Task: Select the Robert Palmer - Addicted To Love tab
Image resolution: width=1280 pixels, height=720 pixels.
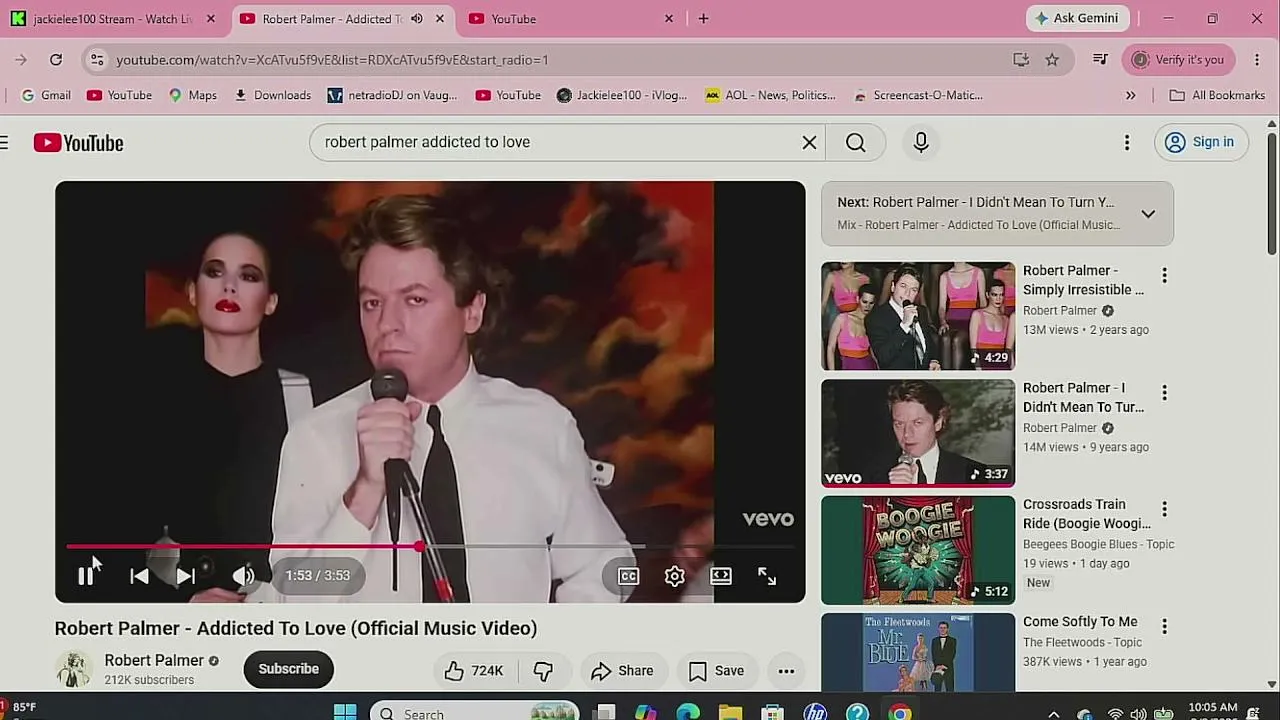Action: (330, 19)
